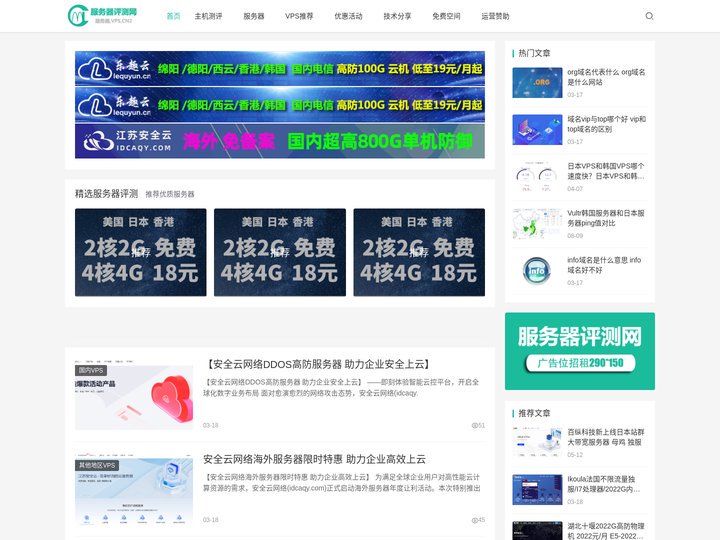Open article 日本VPS和韩国VPS哪个速度快
Screen dimensions: 720x540
click(606, 171)
